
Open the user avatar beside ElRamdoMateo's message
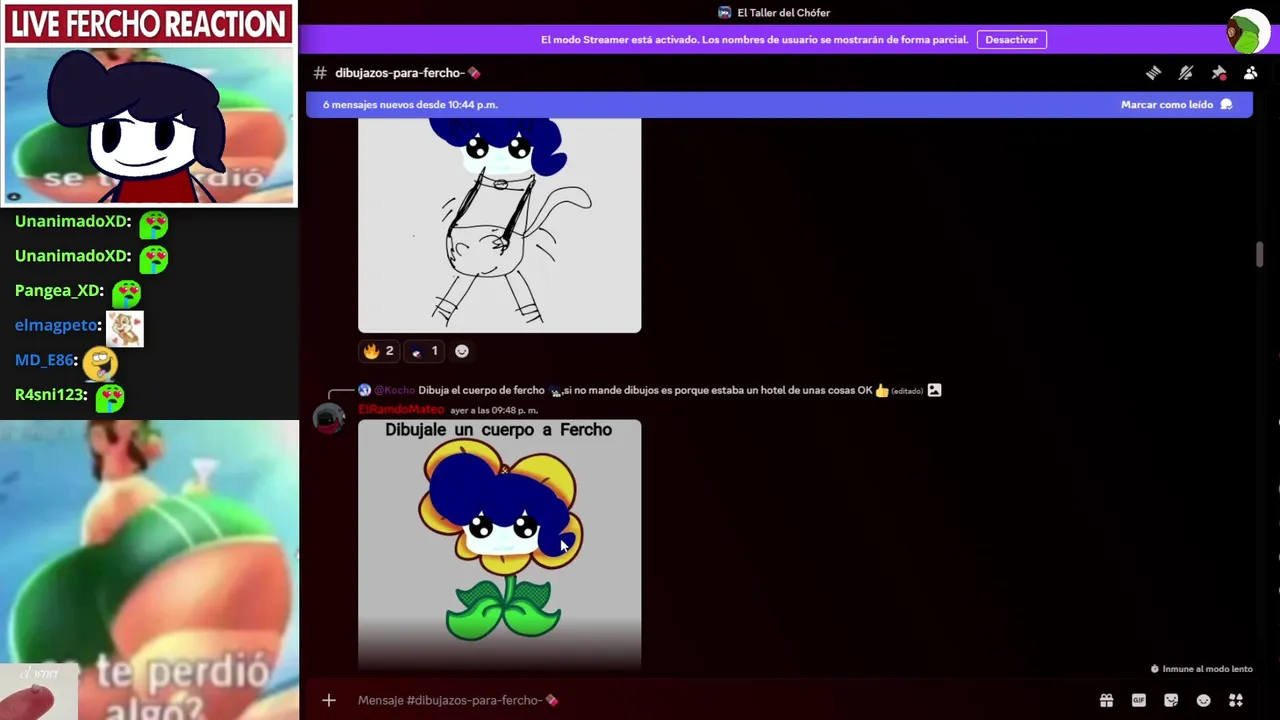pos(329,418)
